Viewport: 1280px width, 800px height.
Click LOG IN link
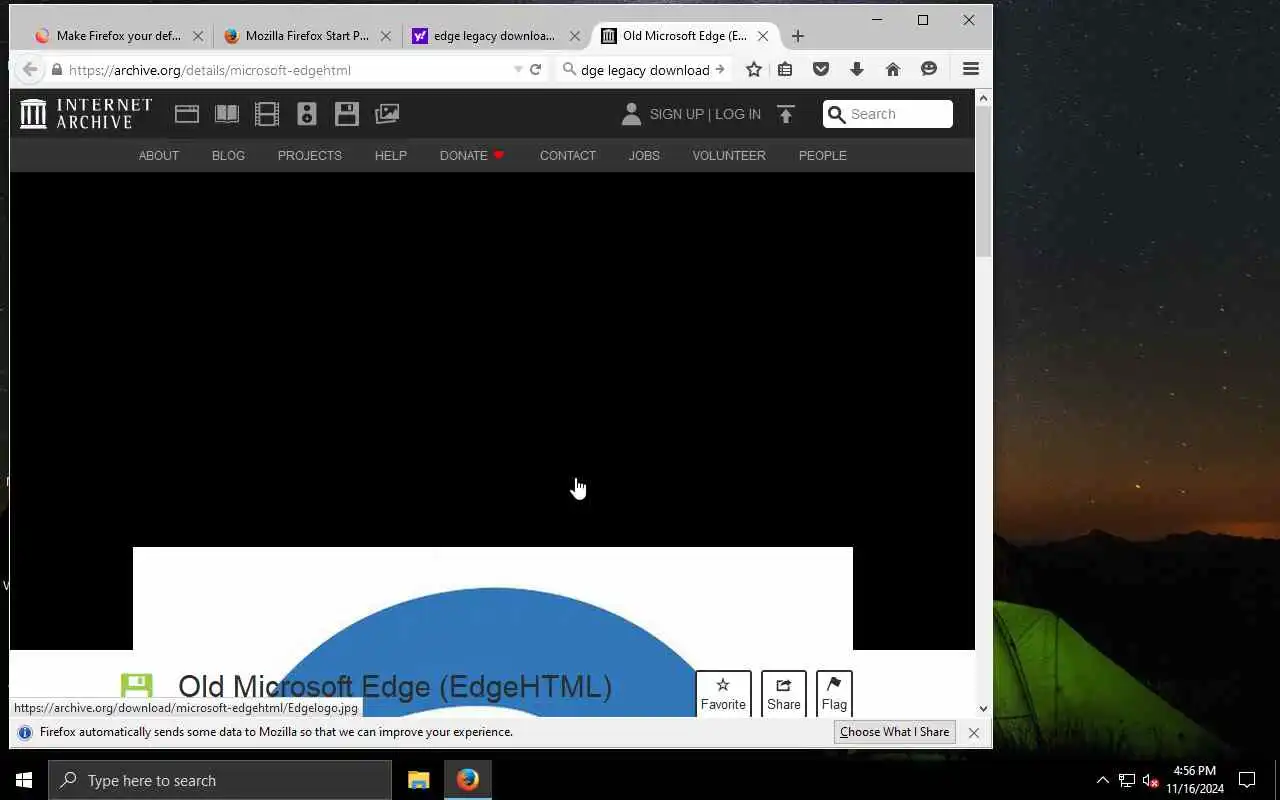point(738,114)
